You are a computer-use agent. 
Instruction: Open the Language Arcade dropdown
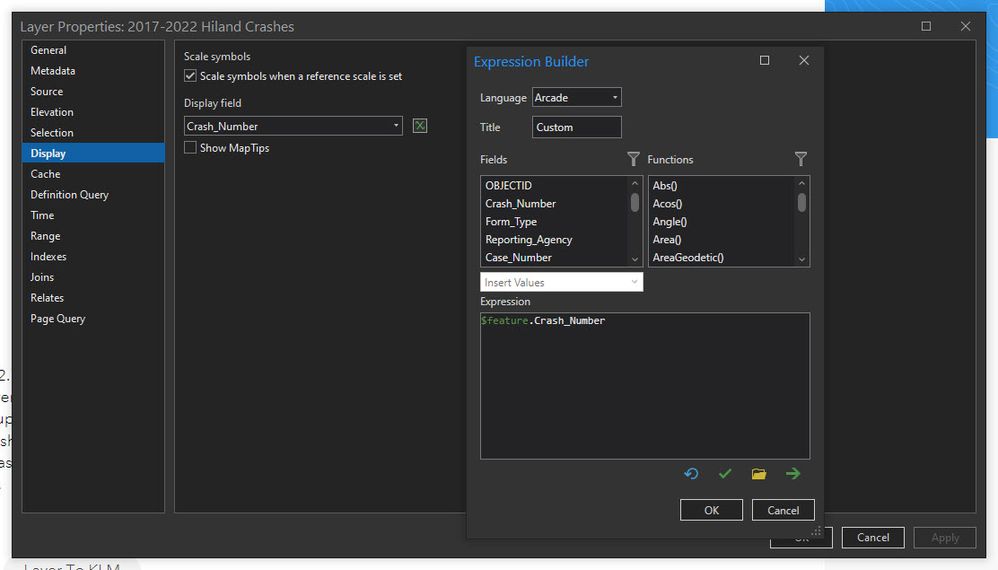click(x=577, y=97)
